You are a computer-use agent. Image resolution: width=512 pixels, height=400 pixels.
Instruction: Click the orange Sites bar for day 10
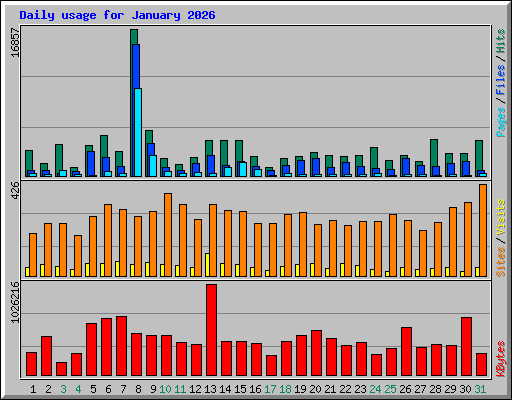pyautogui.click(x=168, y=235)
